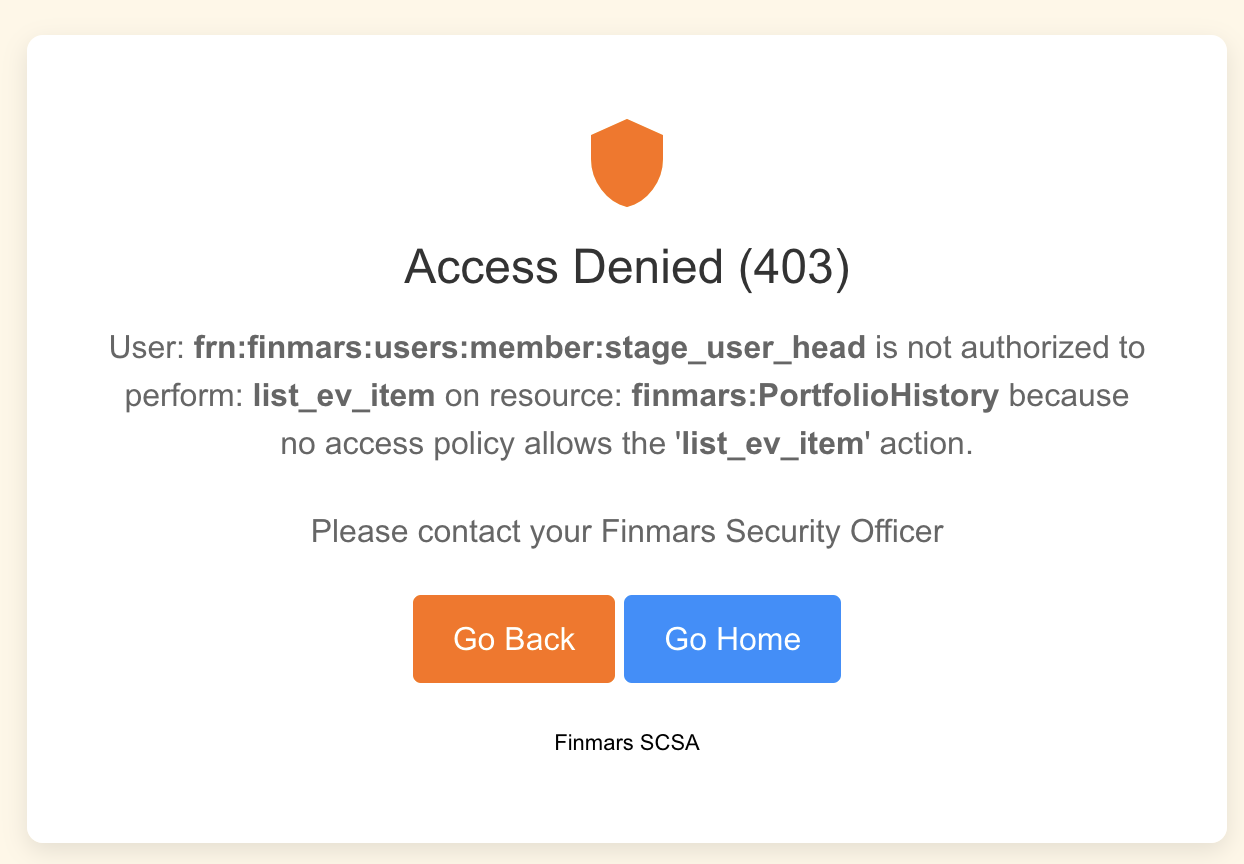Click the word 'because' in the message
This screenshot has width=1244, height=864.
click(x=1069, y=396)
